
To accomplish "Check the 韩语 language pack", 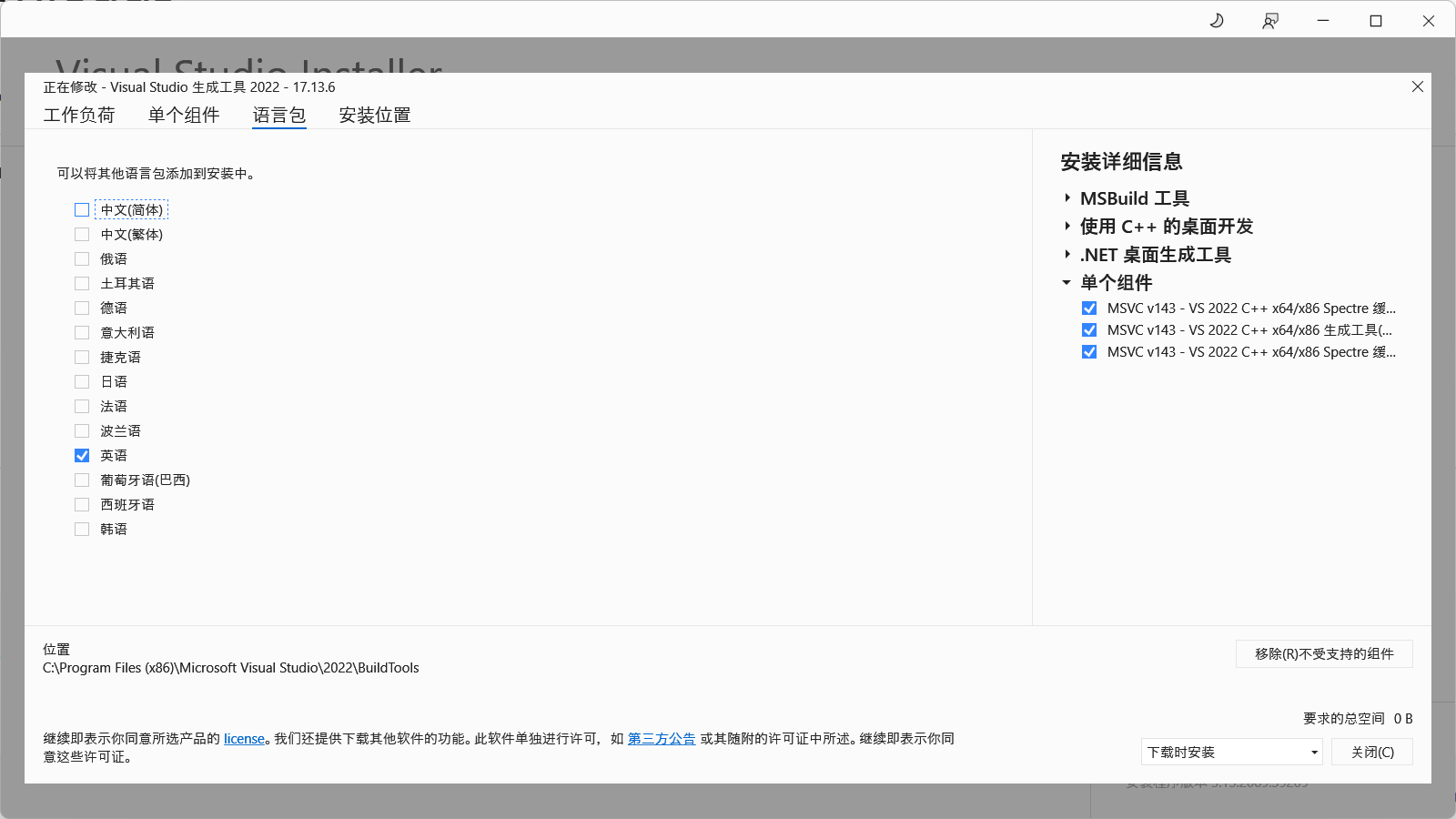I will 82,530.
